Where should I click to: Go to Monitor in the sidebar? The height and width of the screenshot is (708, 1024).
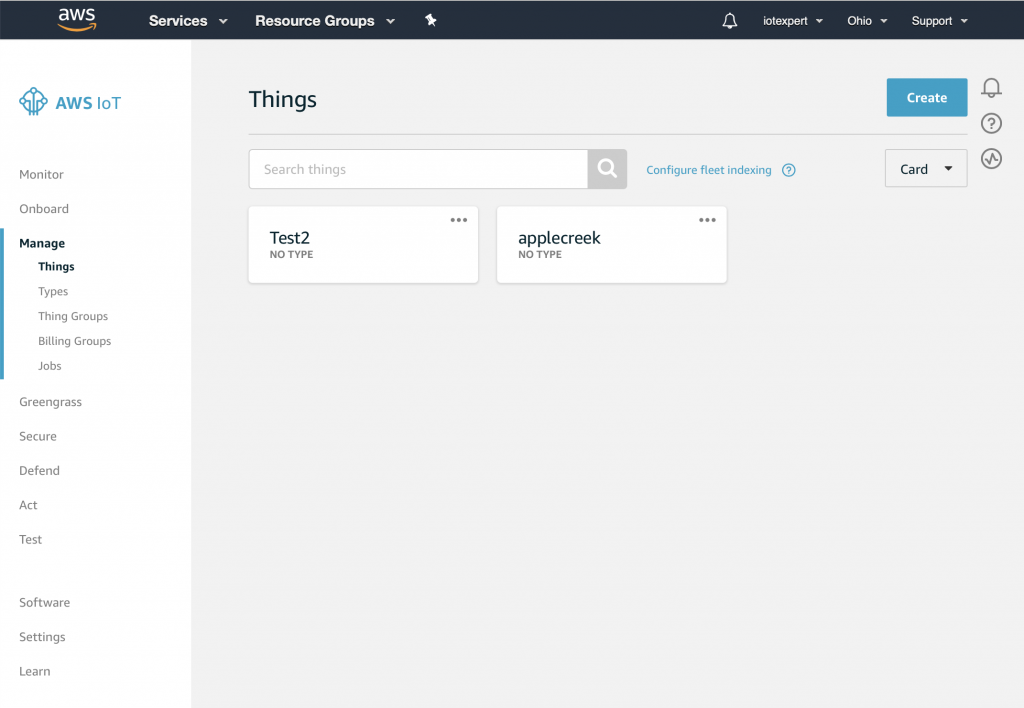coord(41,174)
